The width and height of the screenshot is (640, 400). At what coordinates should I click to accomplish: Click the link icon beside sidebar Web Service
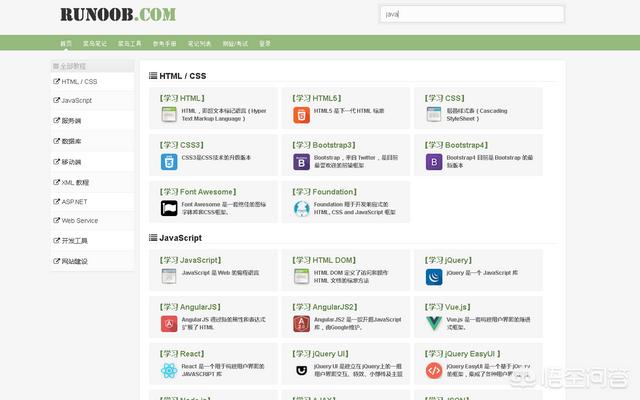point(56,220)
